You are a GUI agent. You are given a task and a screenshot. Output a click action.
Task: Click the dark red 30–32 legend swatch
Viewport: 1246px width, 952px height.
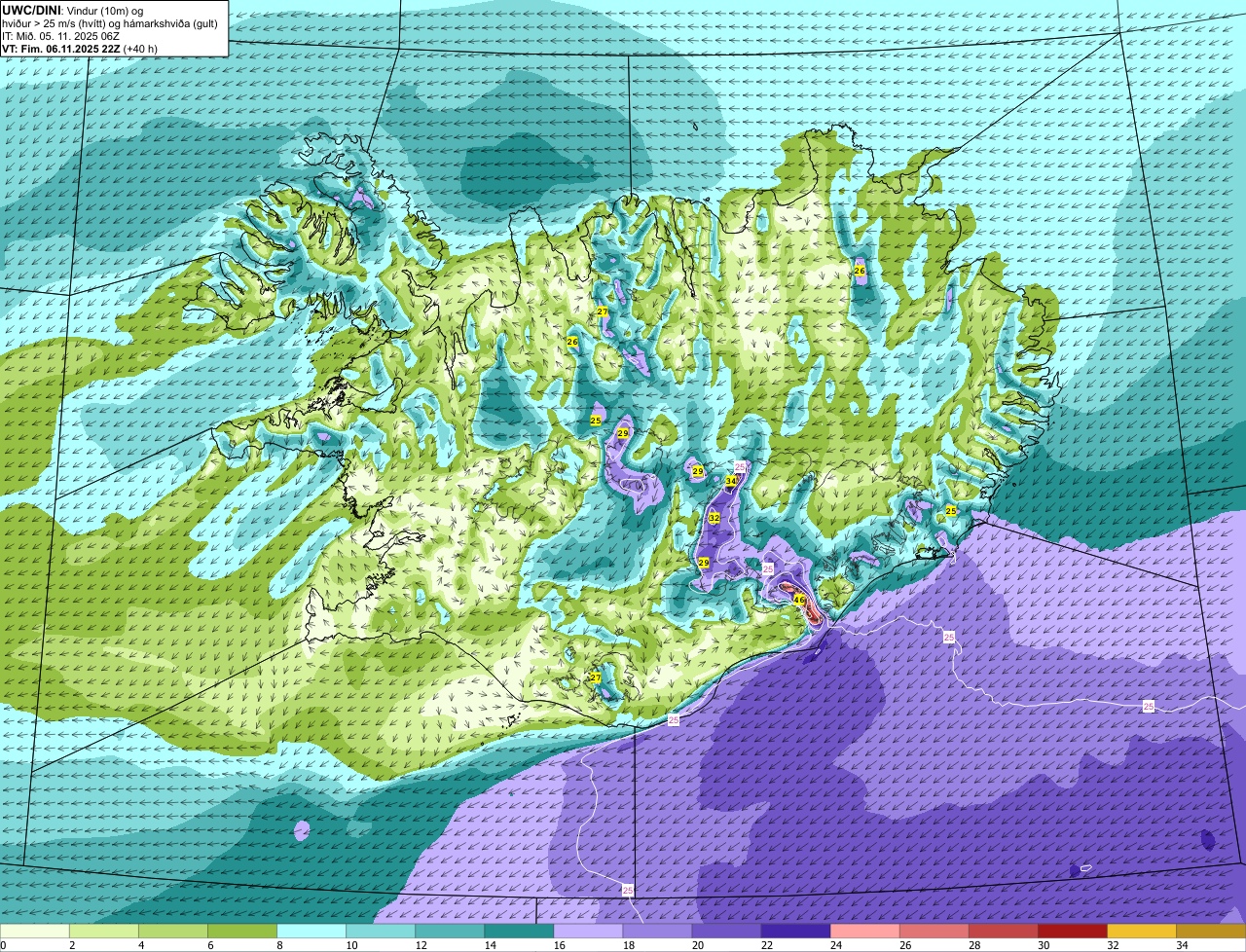1072,932
